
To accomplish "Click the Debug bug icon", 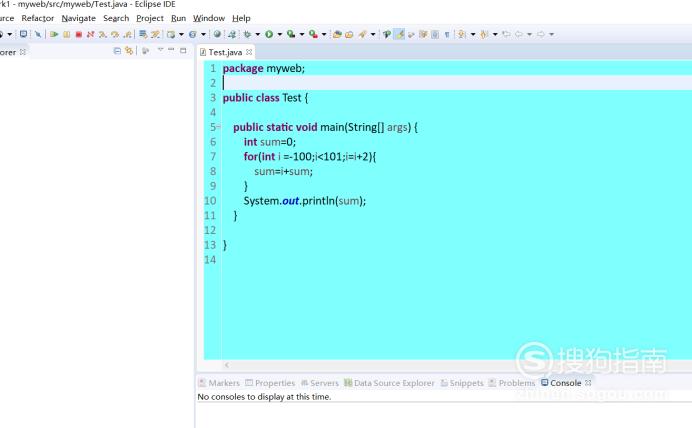I will tap(247, 34).
